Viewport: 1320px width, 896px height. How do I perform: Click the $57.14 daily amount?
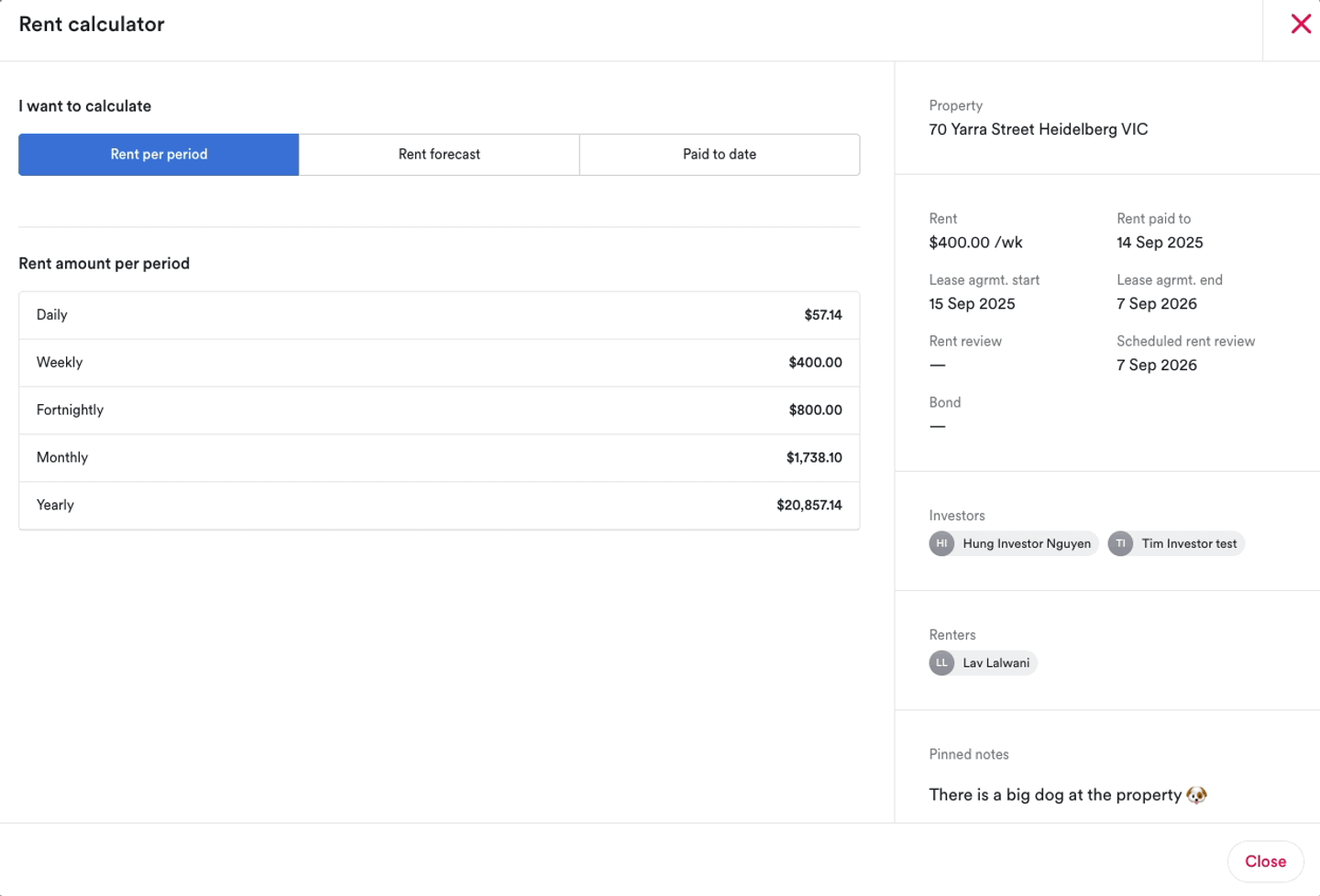tap(823, 314)
